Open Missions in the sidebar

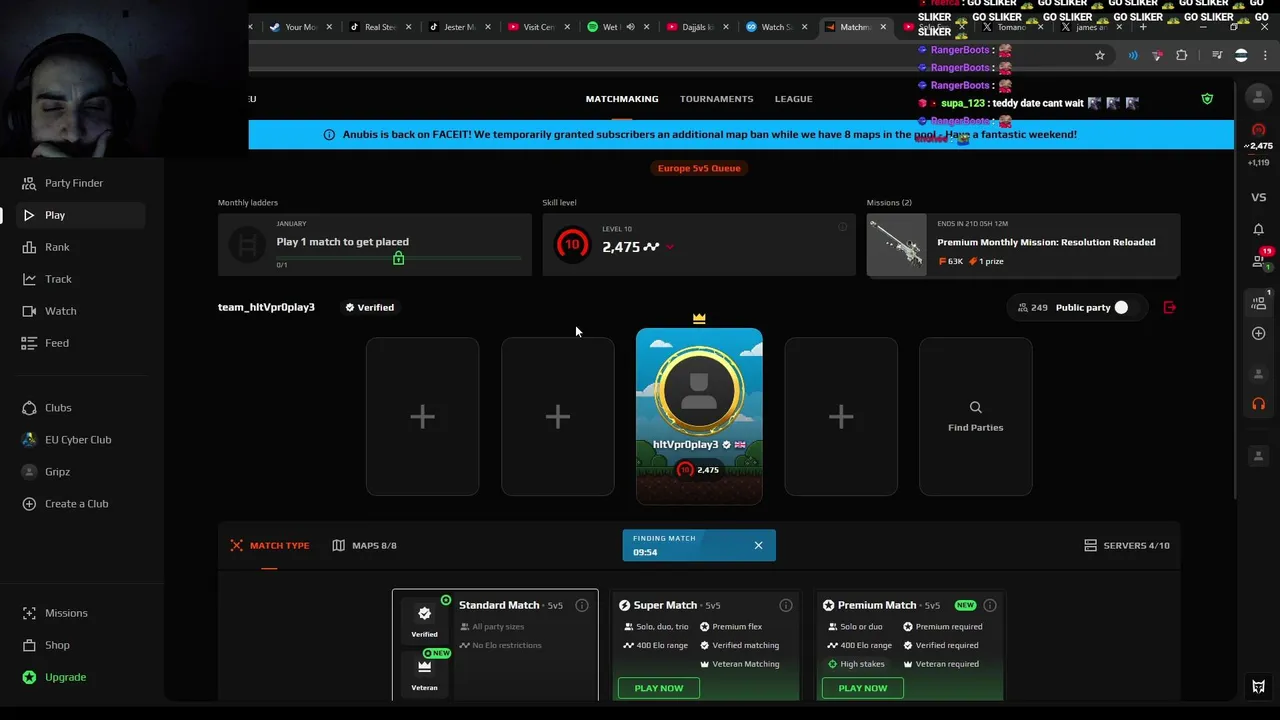click(66, 613)
